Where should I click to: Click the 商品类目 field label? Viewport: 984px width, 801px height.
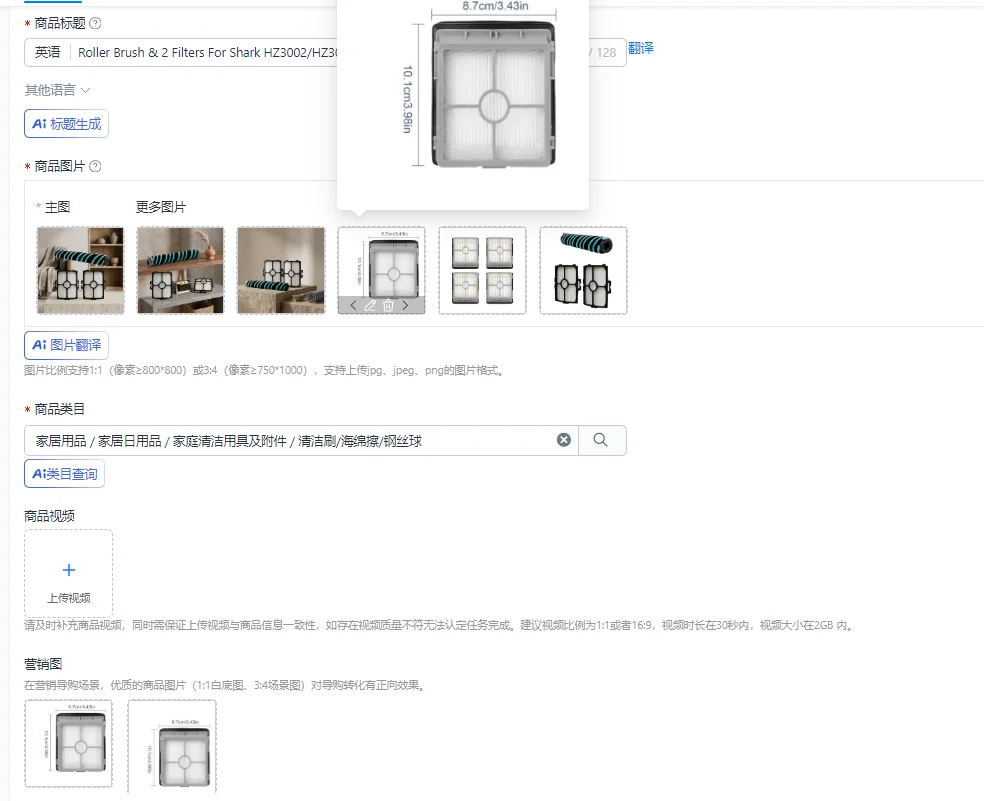[60, 409]
